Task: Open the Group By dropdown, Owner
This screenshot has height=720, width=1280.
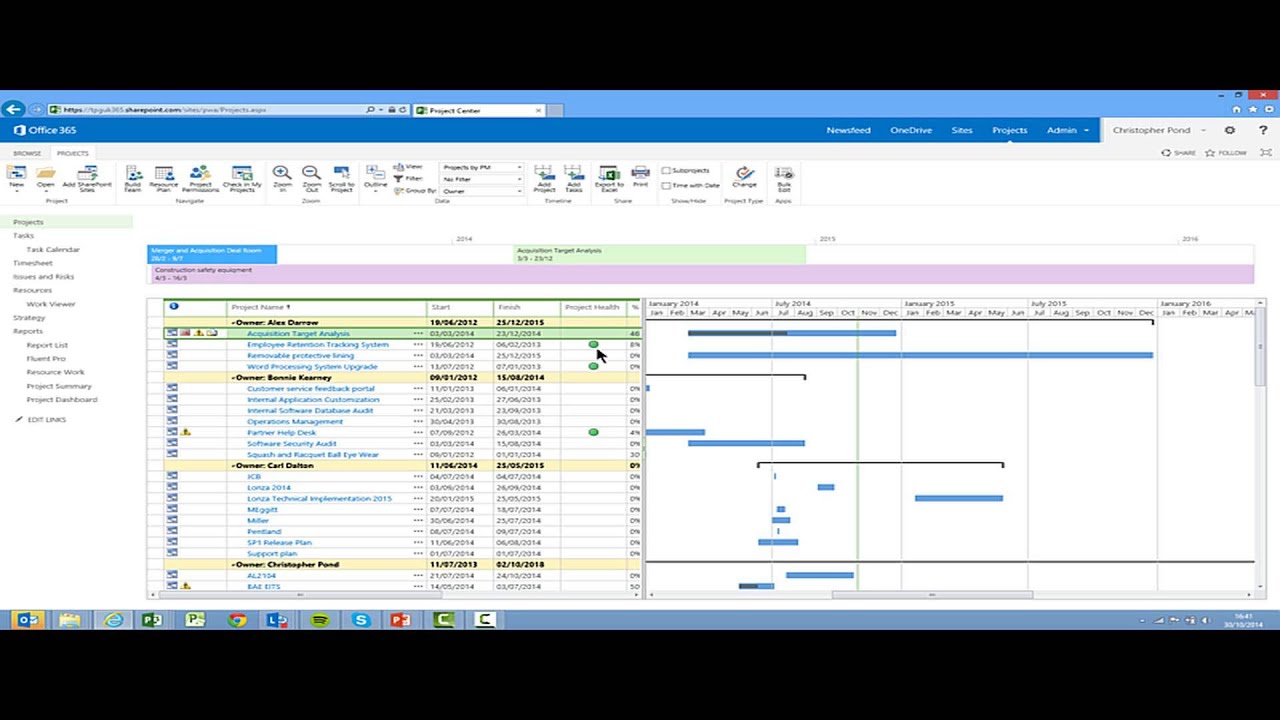Action: coord(482,191)
